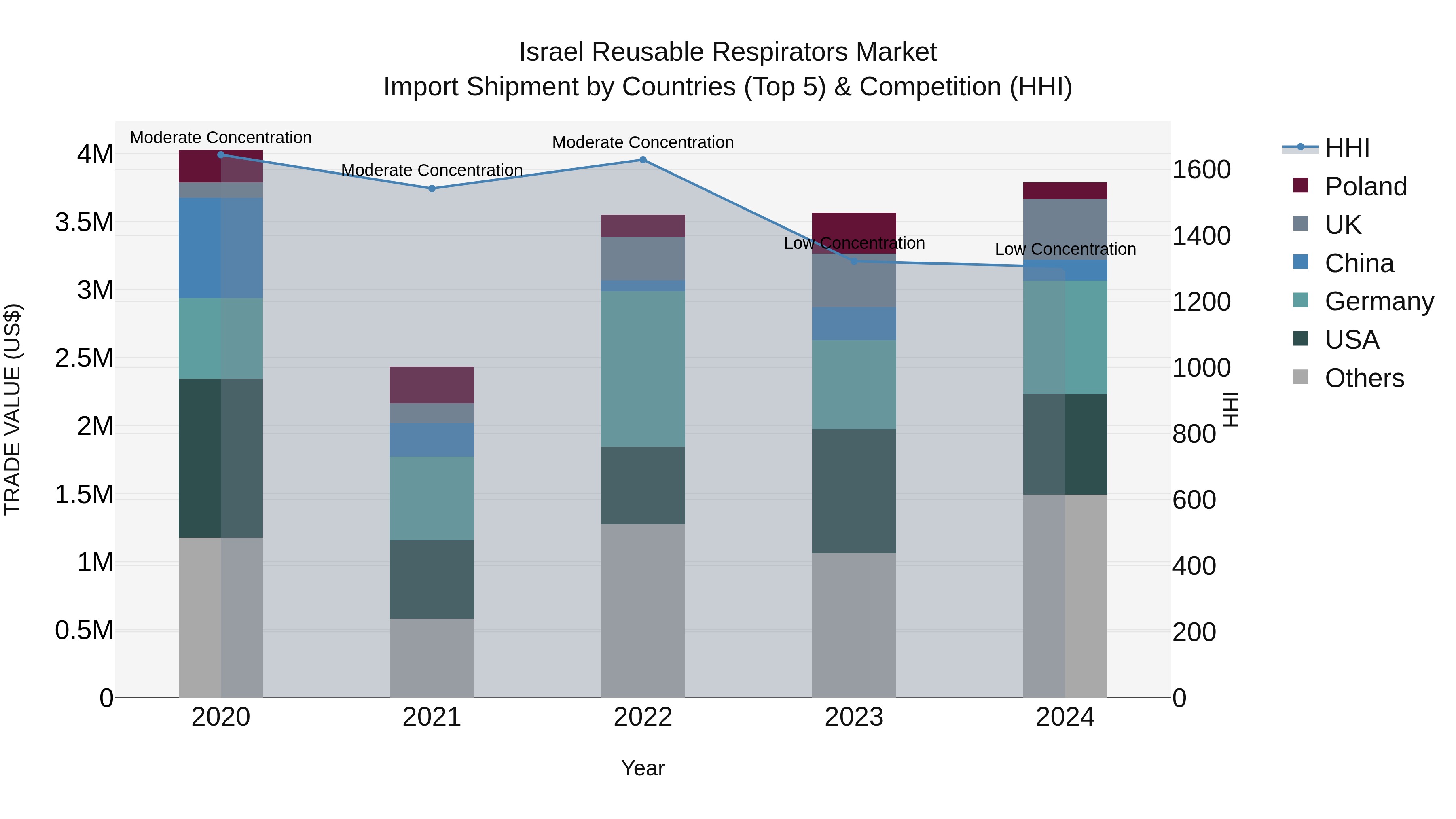Screen dimensions: 1456x819
Task: Select the 2021 Others bar segment
Action: 432,658
